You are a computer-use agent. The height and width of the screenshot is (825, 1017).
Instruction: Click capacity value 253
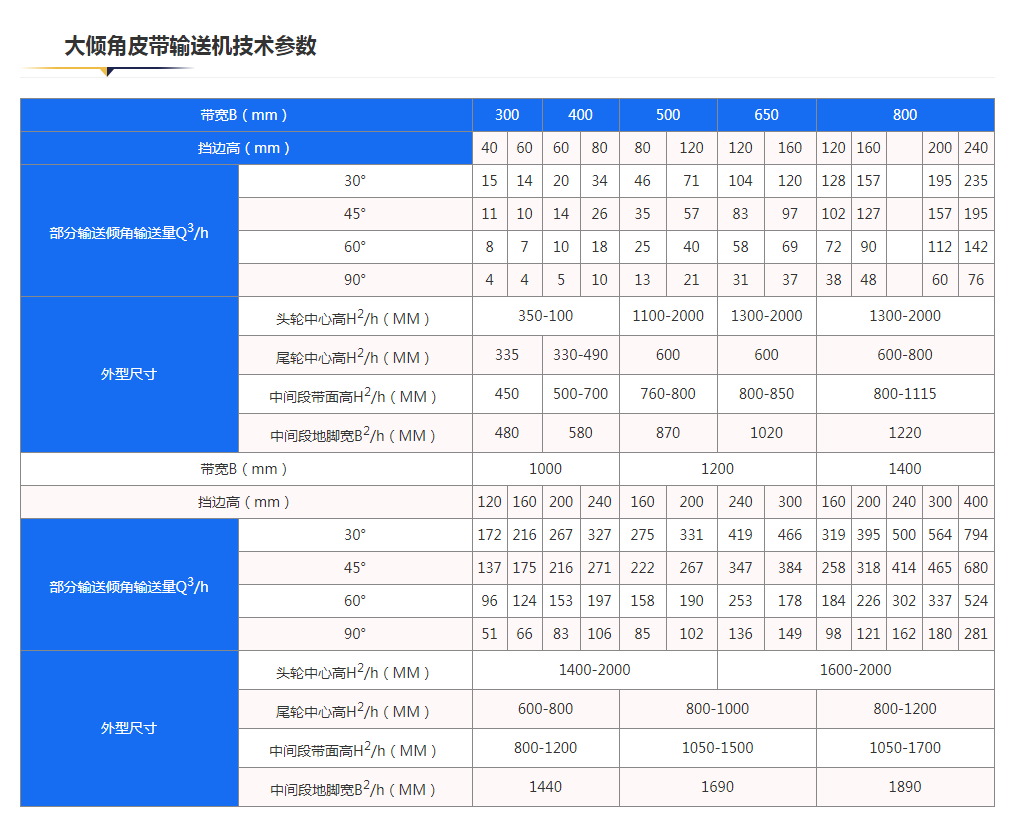coord(741,601)
